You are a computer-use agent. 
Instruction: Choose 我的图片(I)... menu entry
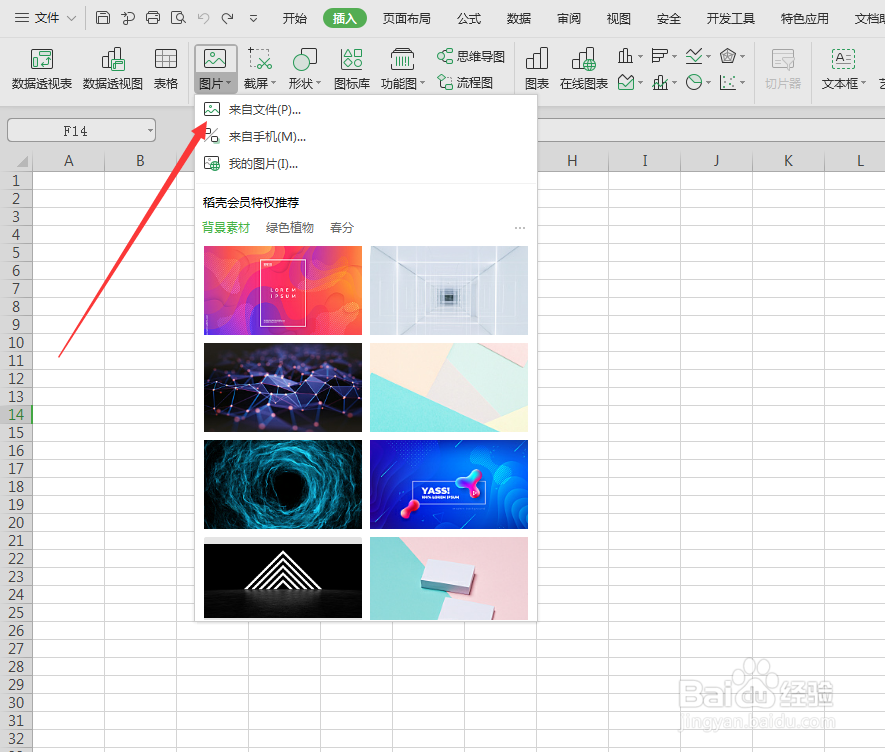click(366, 164)
